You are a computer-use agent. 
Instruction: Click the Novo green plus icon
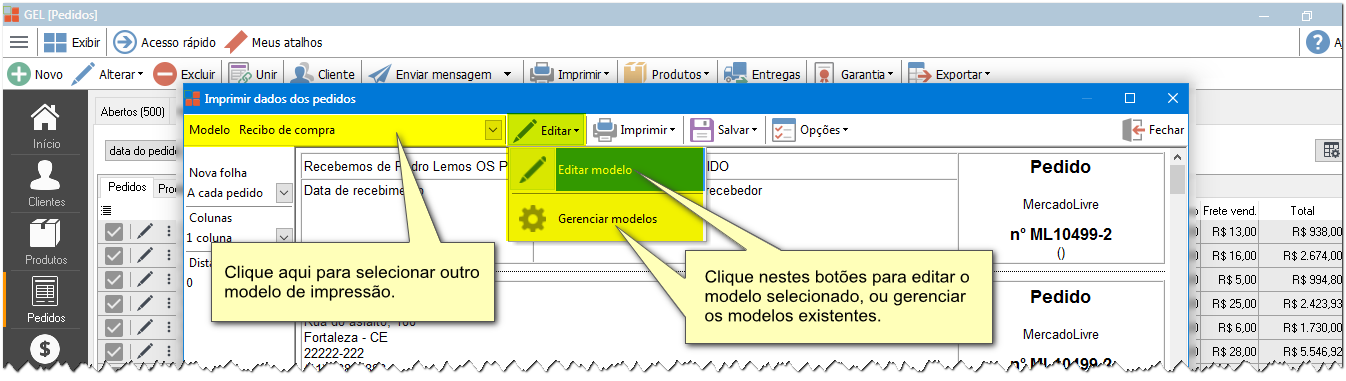coord(18,74)
